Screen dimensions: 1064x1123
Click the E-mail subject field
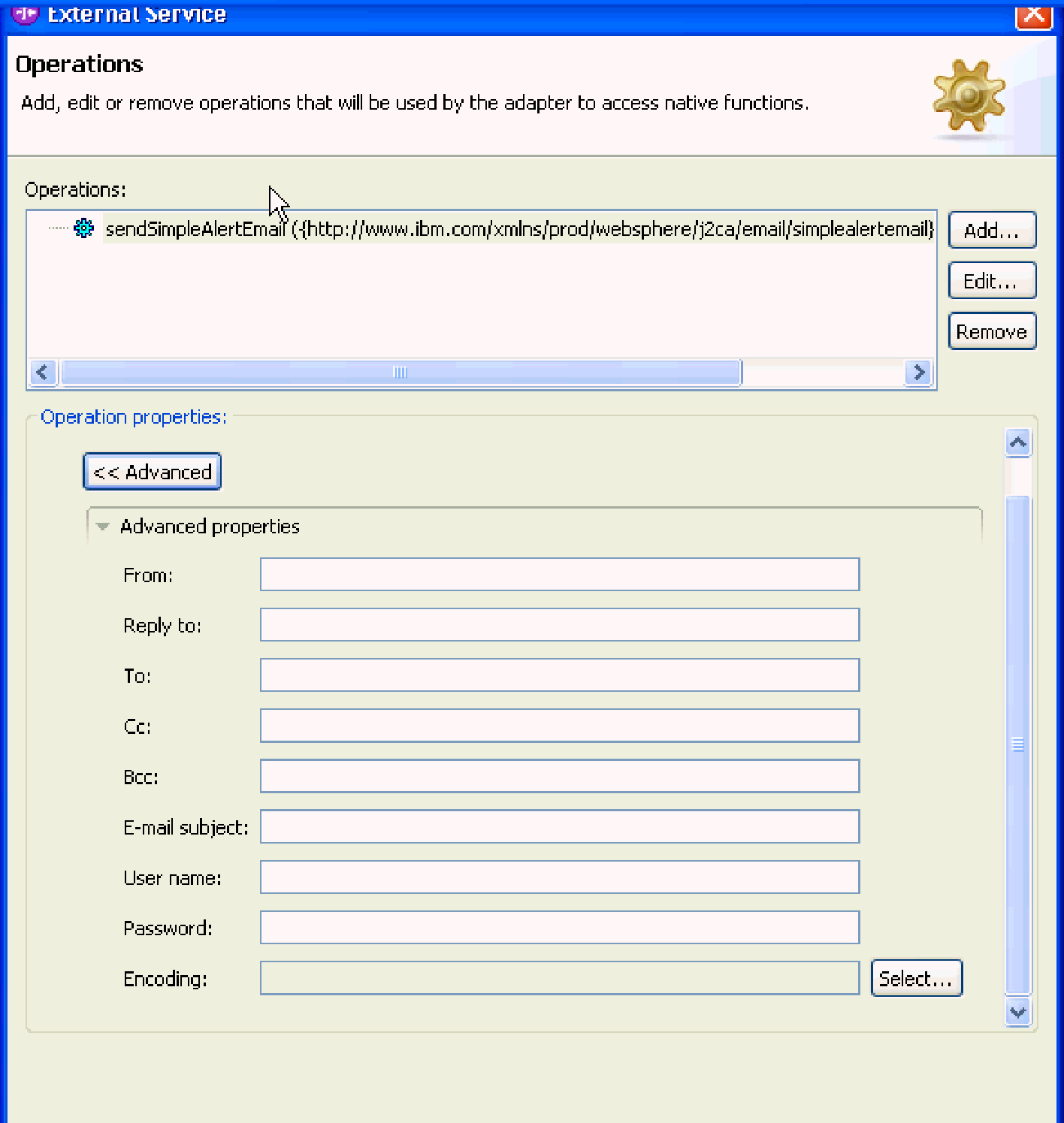560,826
